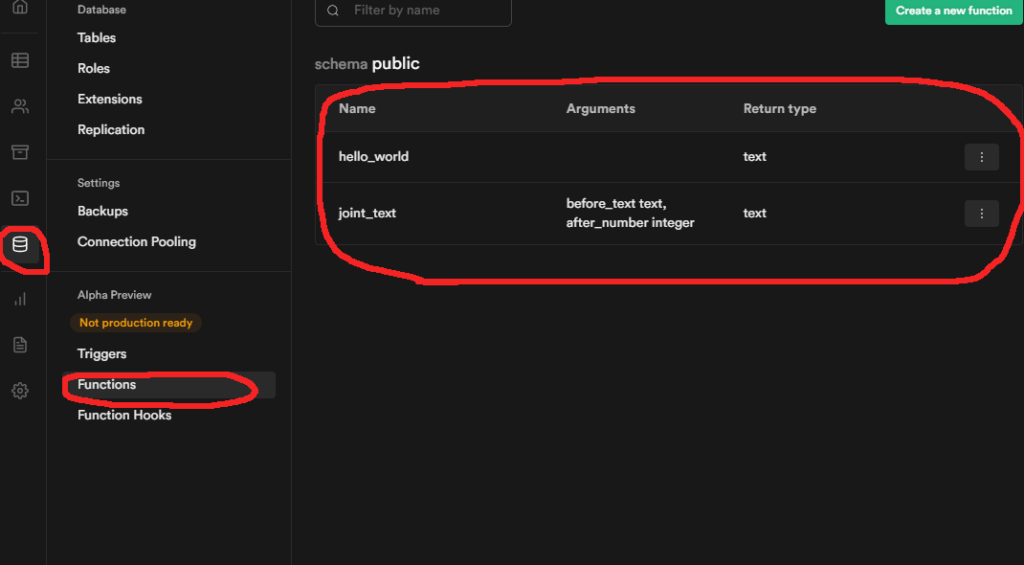Open the SQL editor terminal icon
The image size is (1024, 565).
pos(20,198)
